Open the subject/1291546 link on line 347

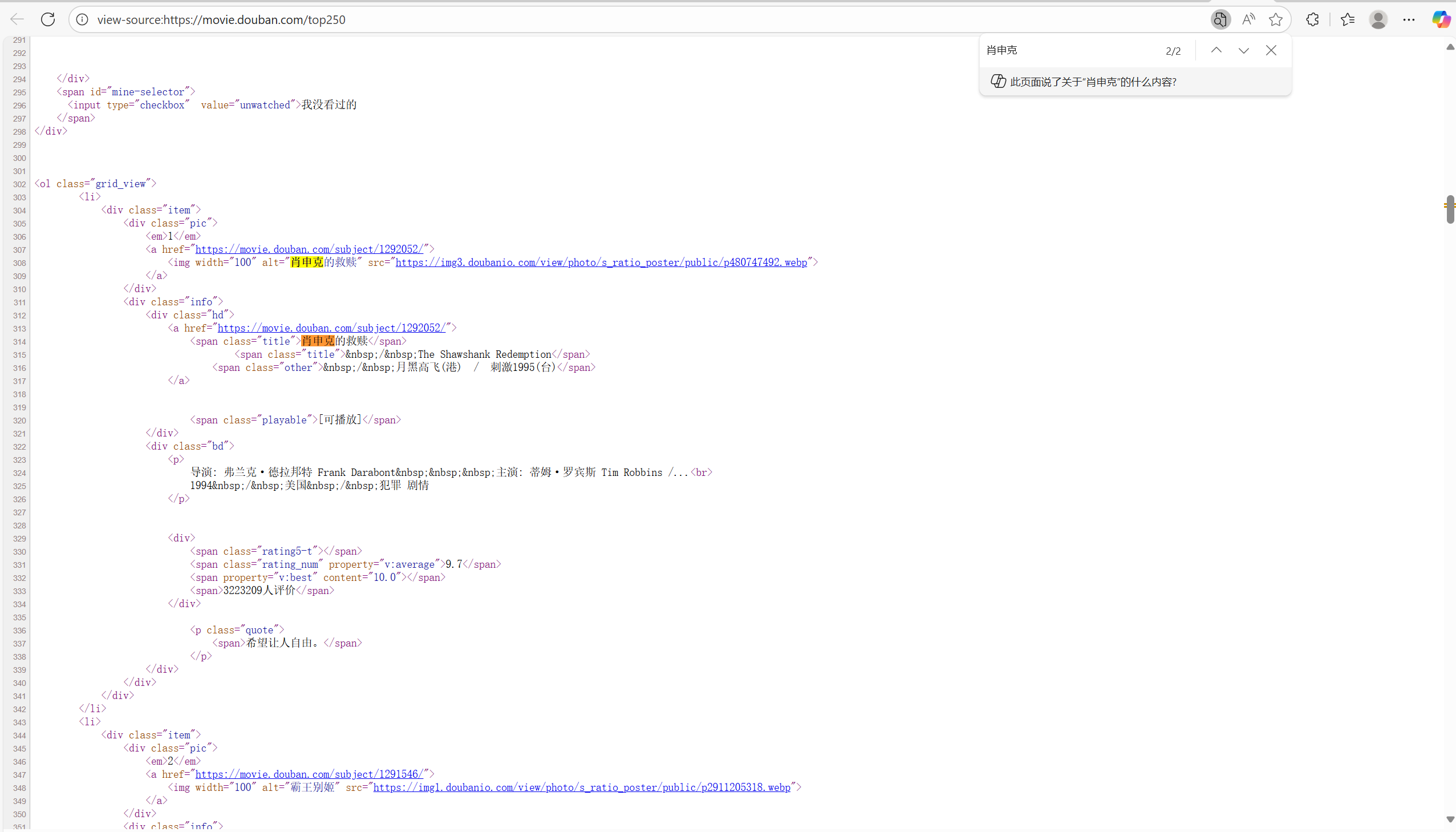click(309, 774)
